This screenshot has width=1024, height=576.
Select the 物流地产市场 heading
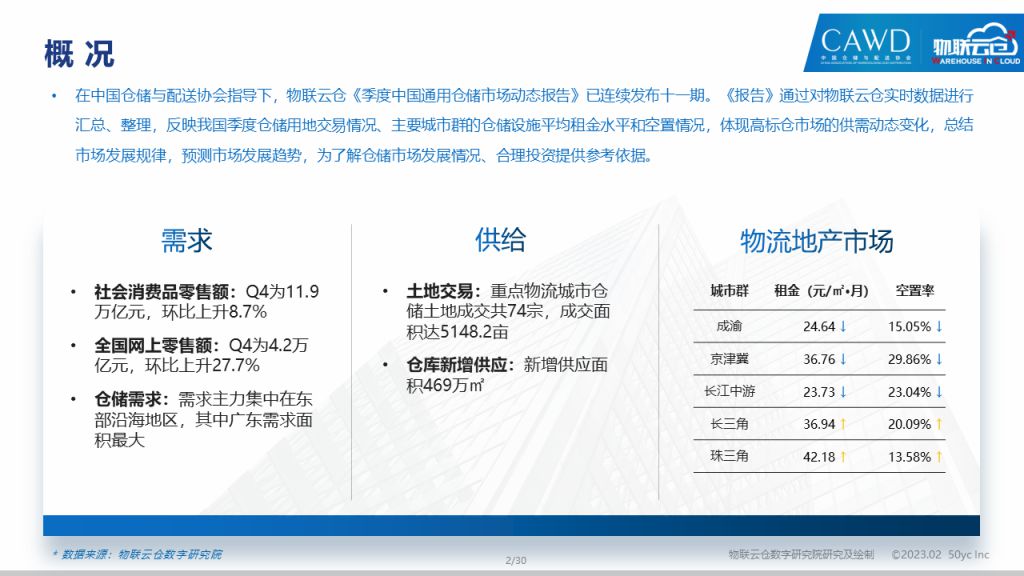point(816,241)
